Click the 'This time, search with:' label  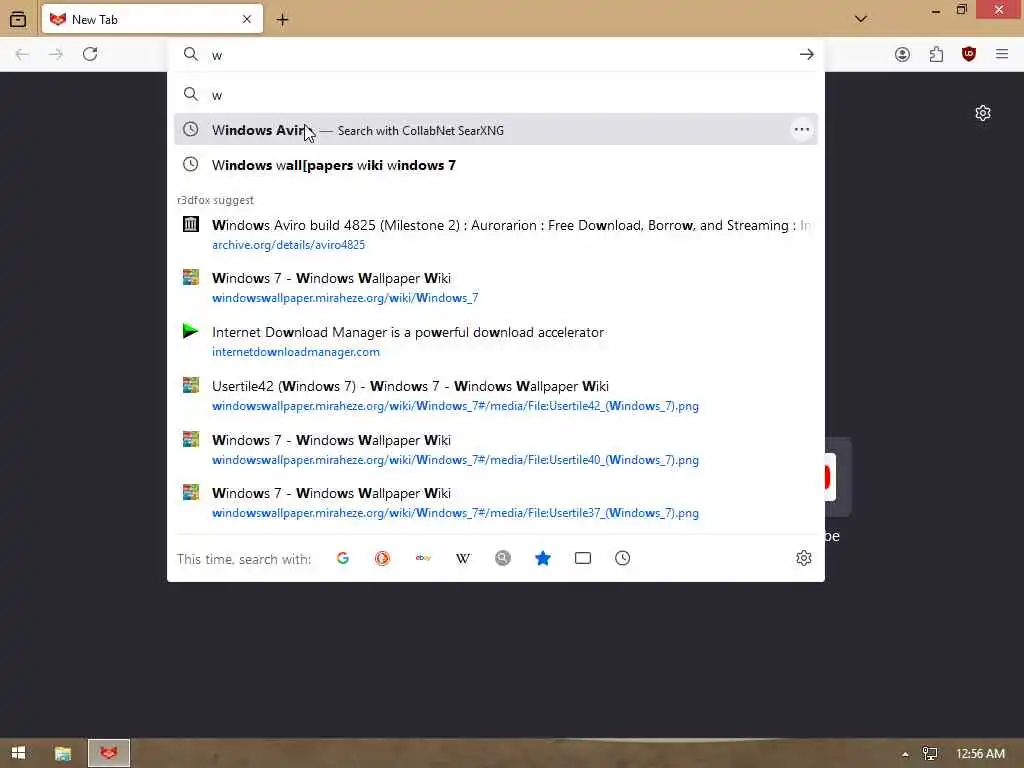click(244, 559)
